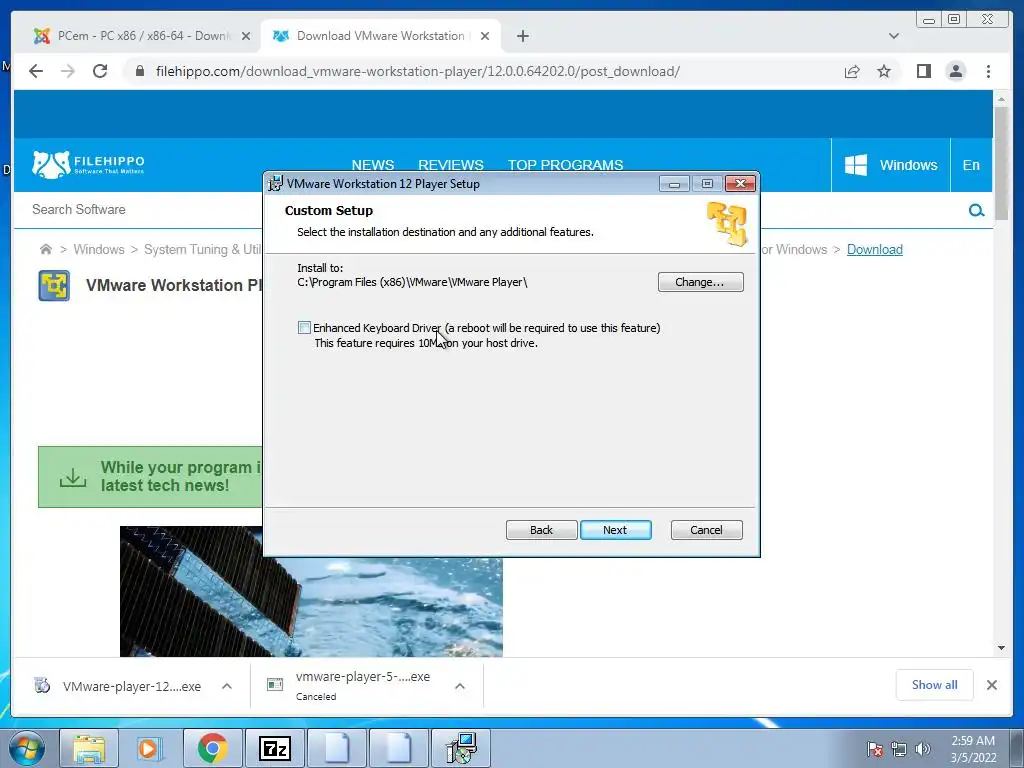The width and height of the screenshot is (1024, 768).
Task: Click the VMware setup title bar icon
Action: pyautogui.click(x=276, y=184)
